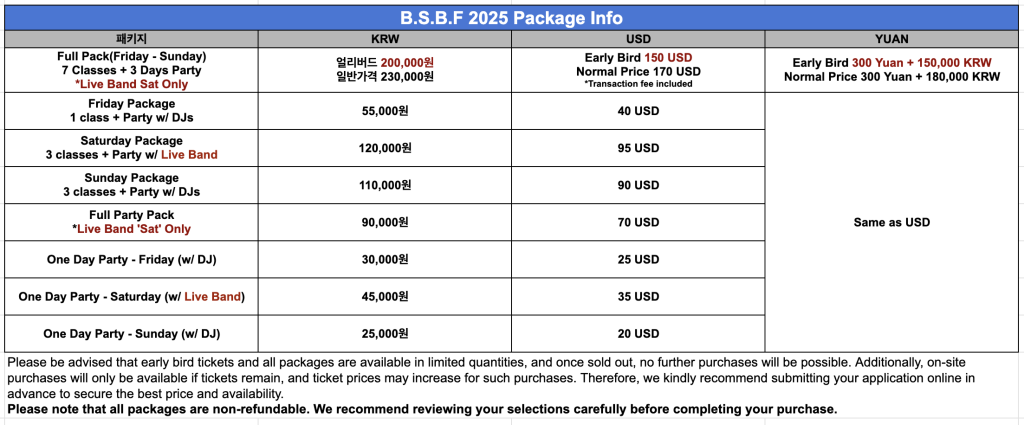Image resolution: width=1024 pixels, height=425 pixels.
Task: Click the Saturday Package description cell
Action: pyautogui.click(x=131, y=148)
